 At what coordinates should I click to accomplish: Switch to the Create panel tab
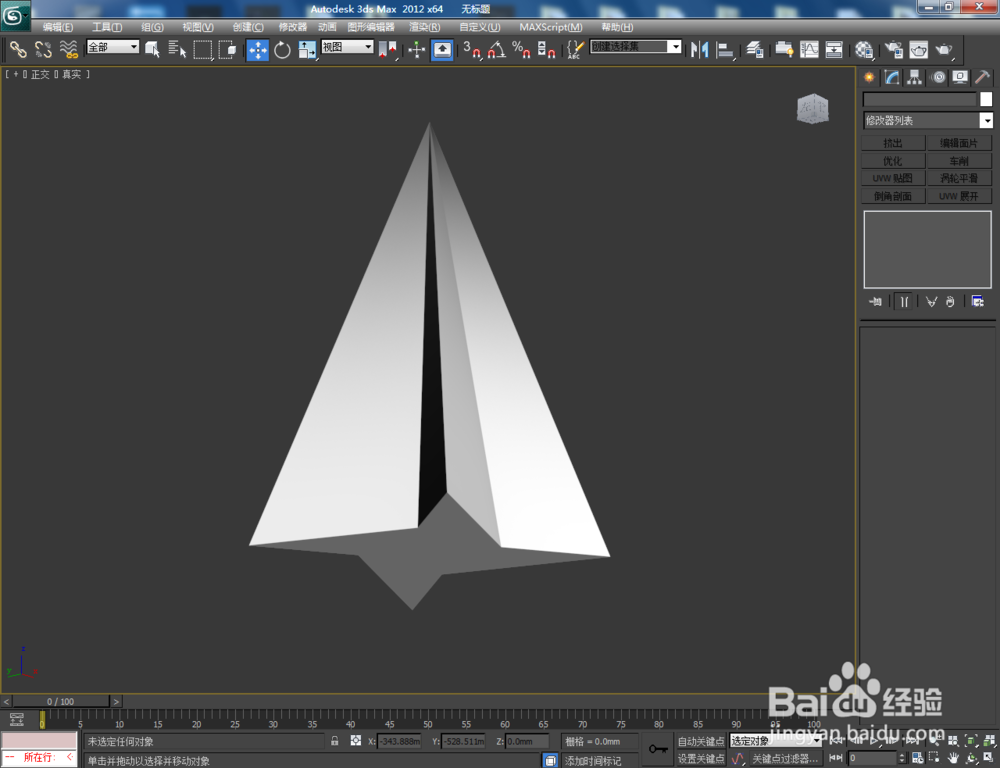(869, 77)
